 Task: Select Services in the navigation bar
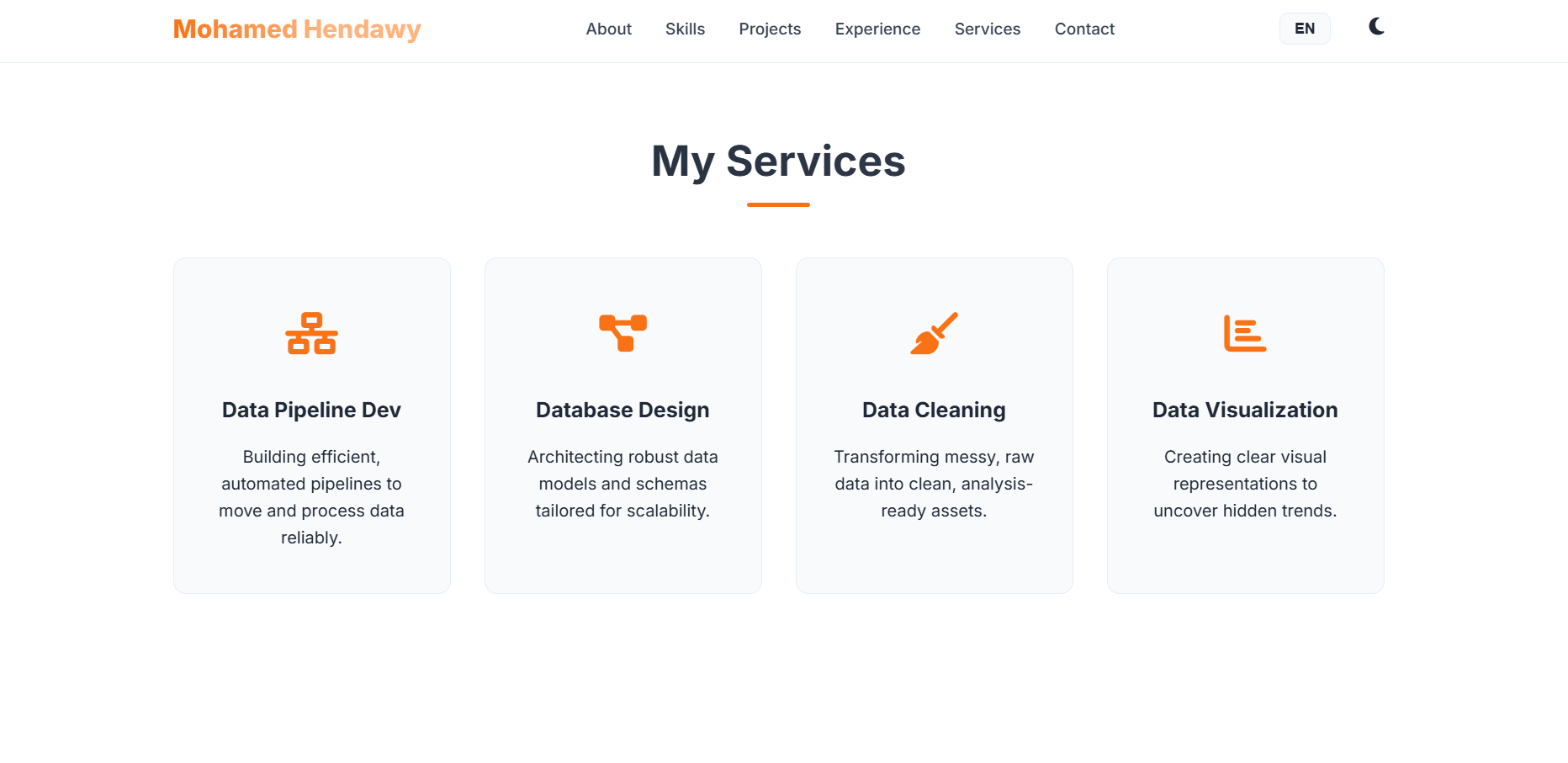click(x=987, y=29)
